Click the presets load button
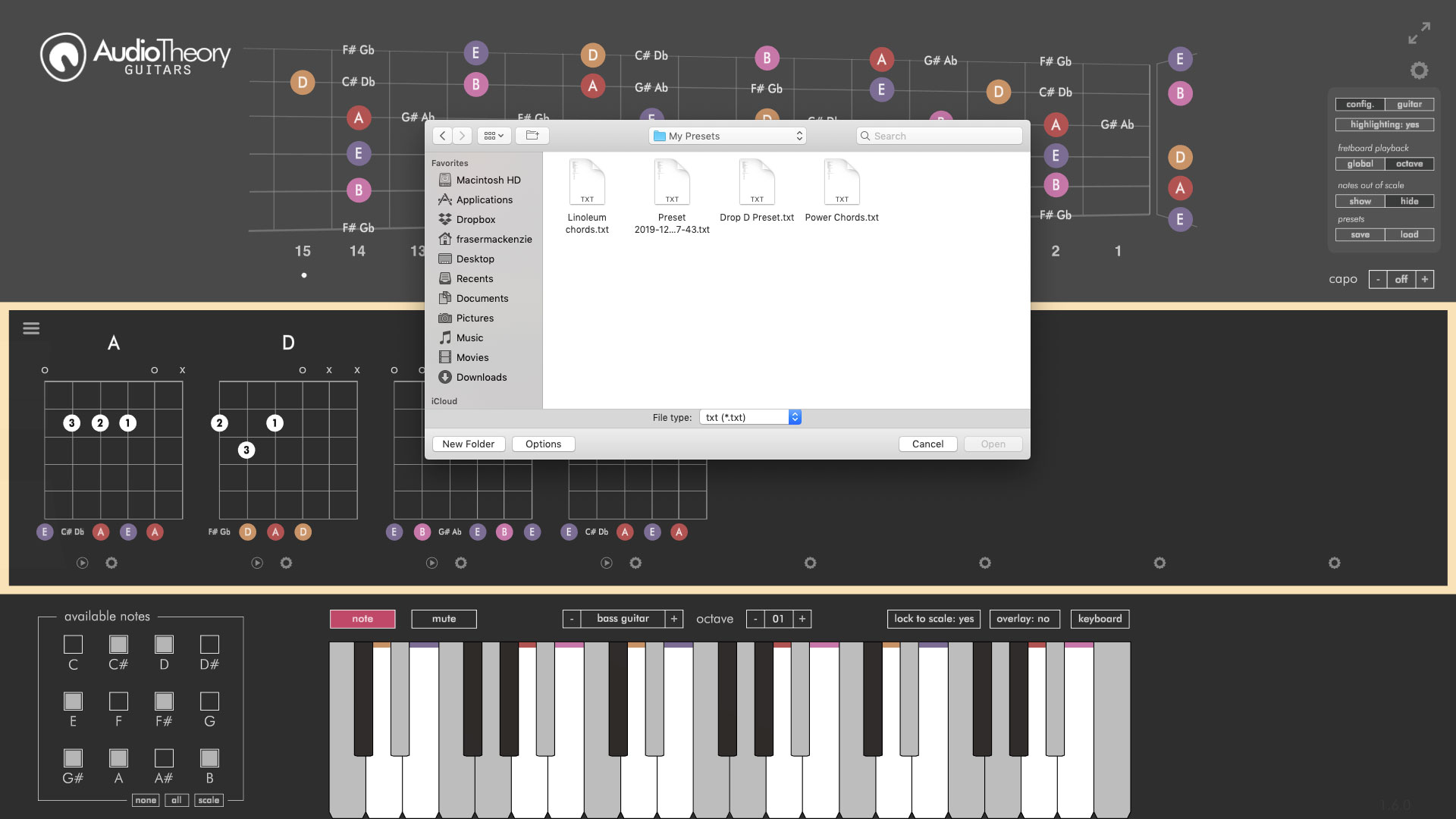The image size is (1456, 819). pos(1409,234)
